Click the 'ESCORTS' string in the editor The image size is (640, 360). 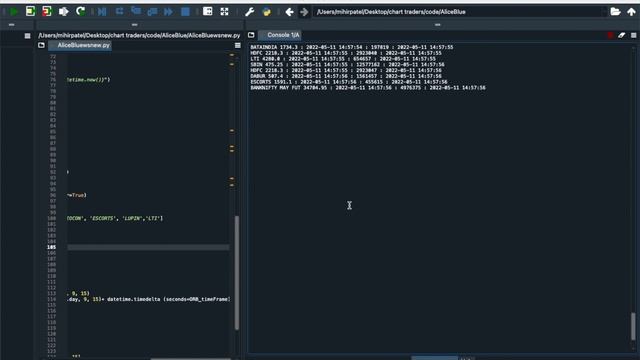[102, 218]
